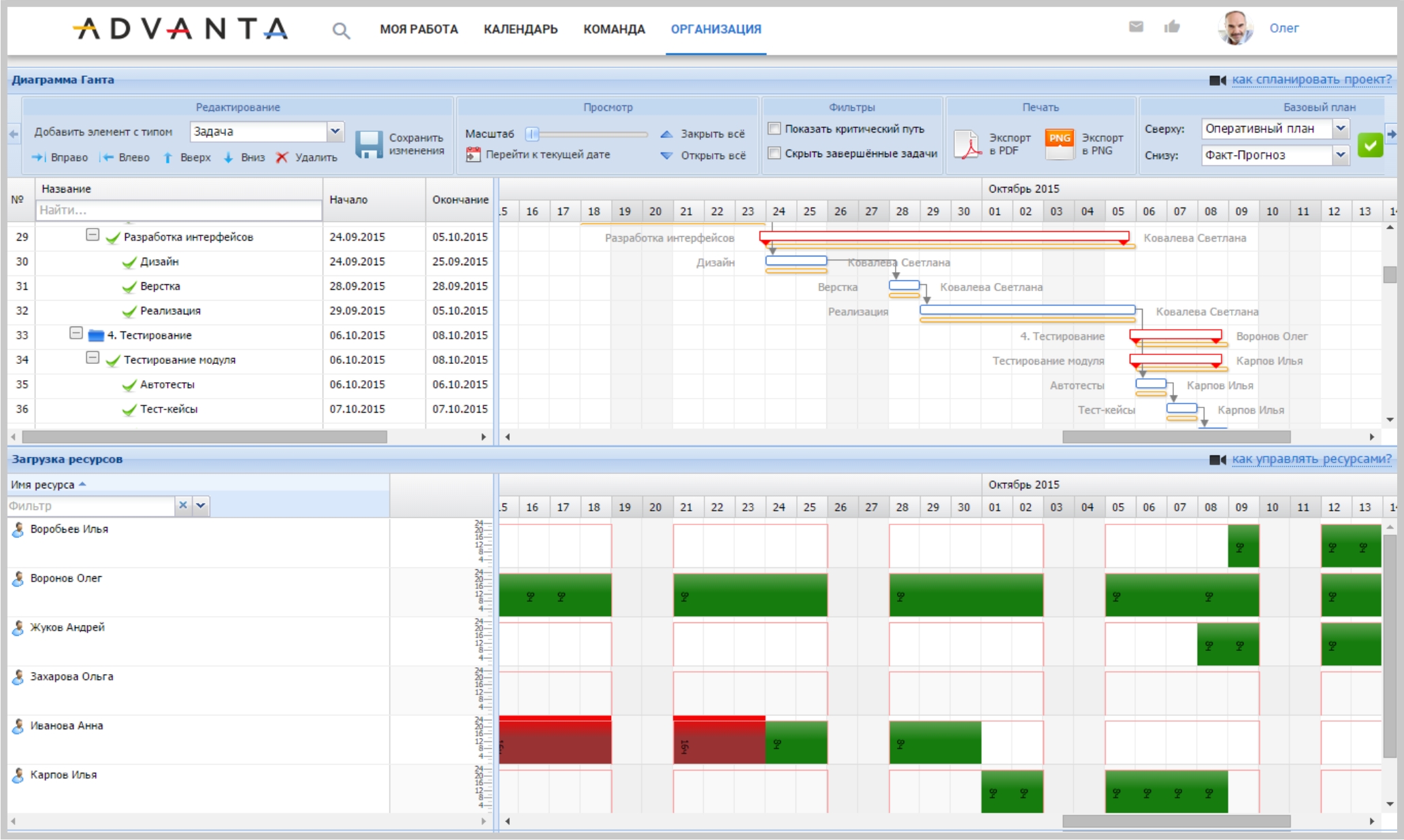
Task: Open the resource filter dropdown arrow
Action: [201, 505]
